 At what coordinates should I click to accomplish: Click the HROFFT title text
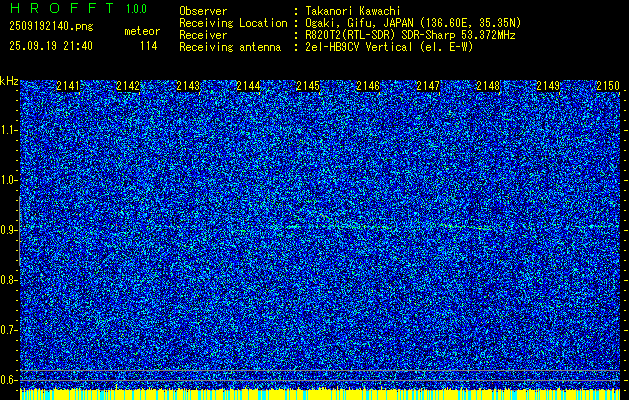(x=62, y=8)
